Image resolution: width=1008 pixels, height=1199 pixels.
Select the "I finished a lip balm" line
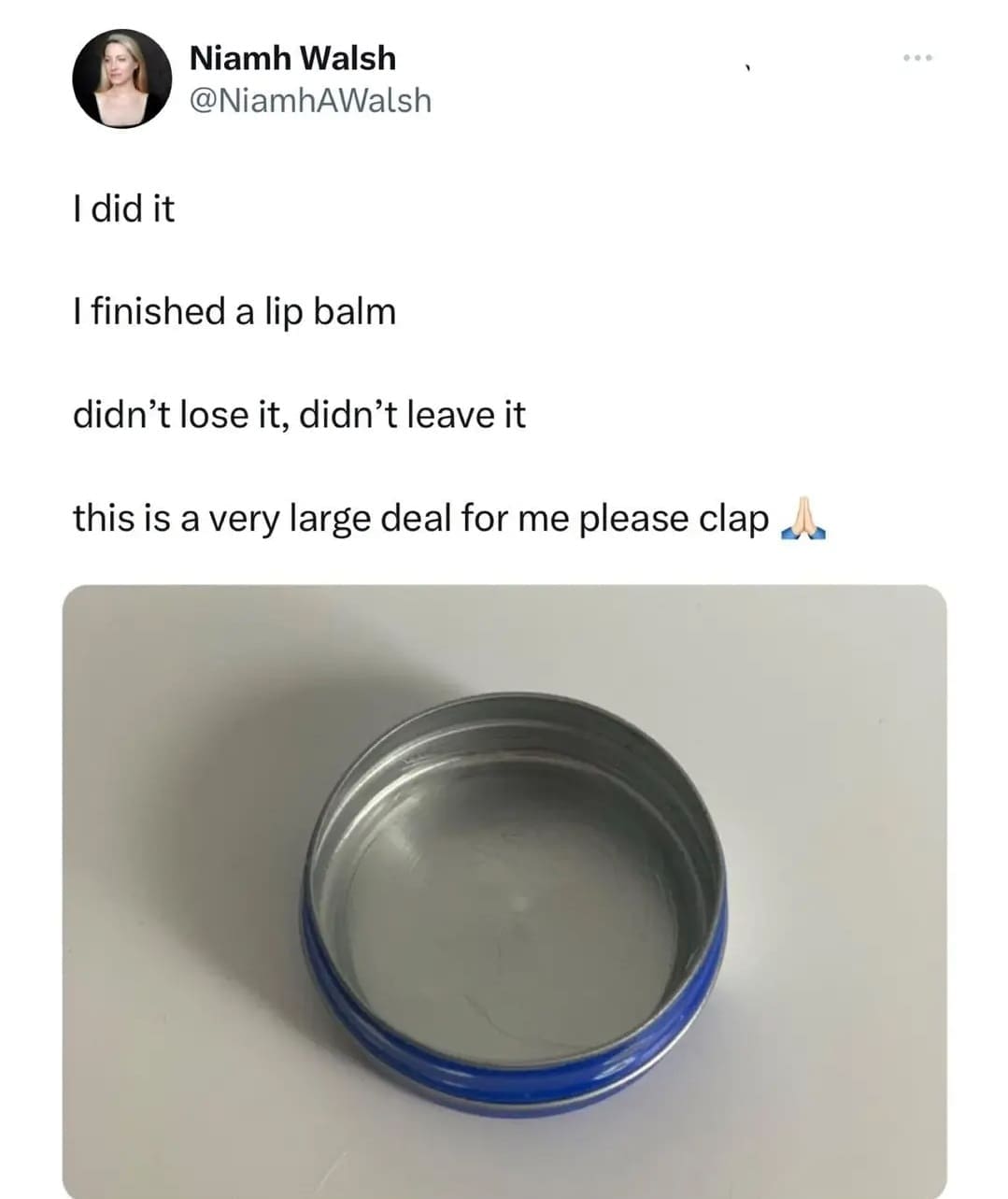click(x=234, y=312)
